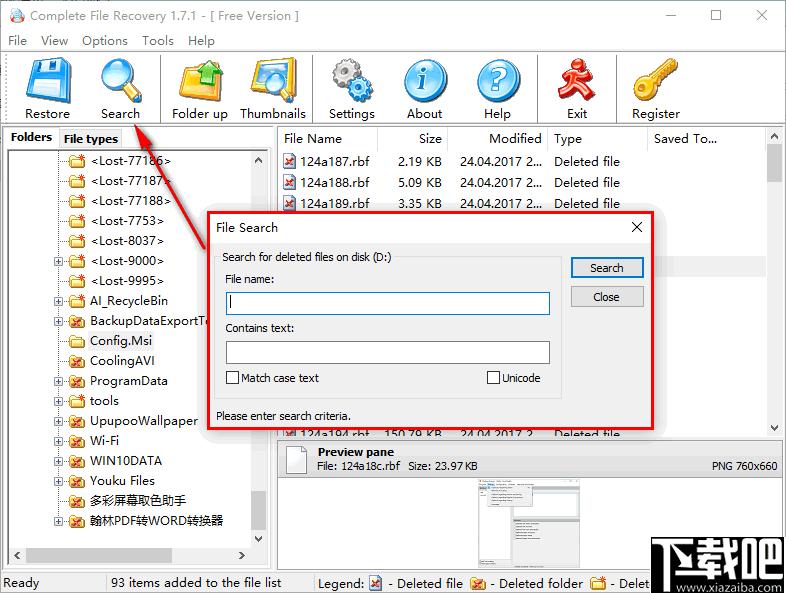The image size is (786, 593).
Task: Select the Lost-7753 folder entry
Action: point(127,221)
